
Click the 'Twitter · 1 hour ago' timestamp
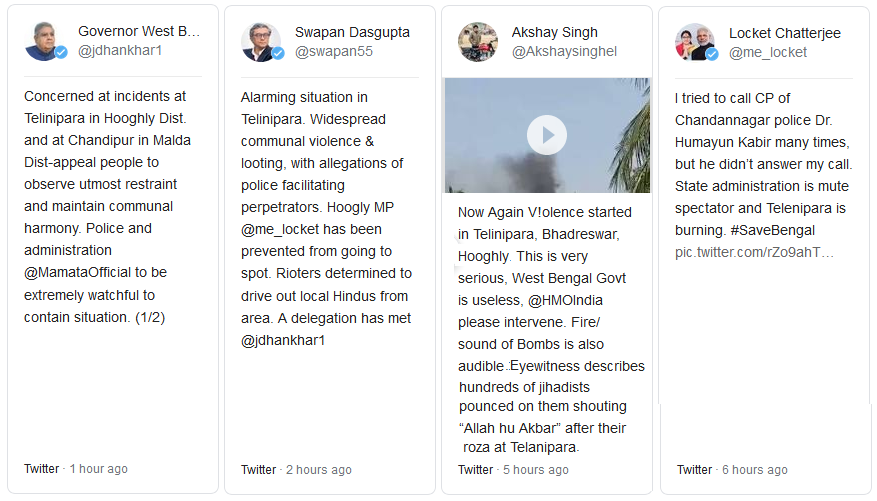76,469
